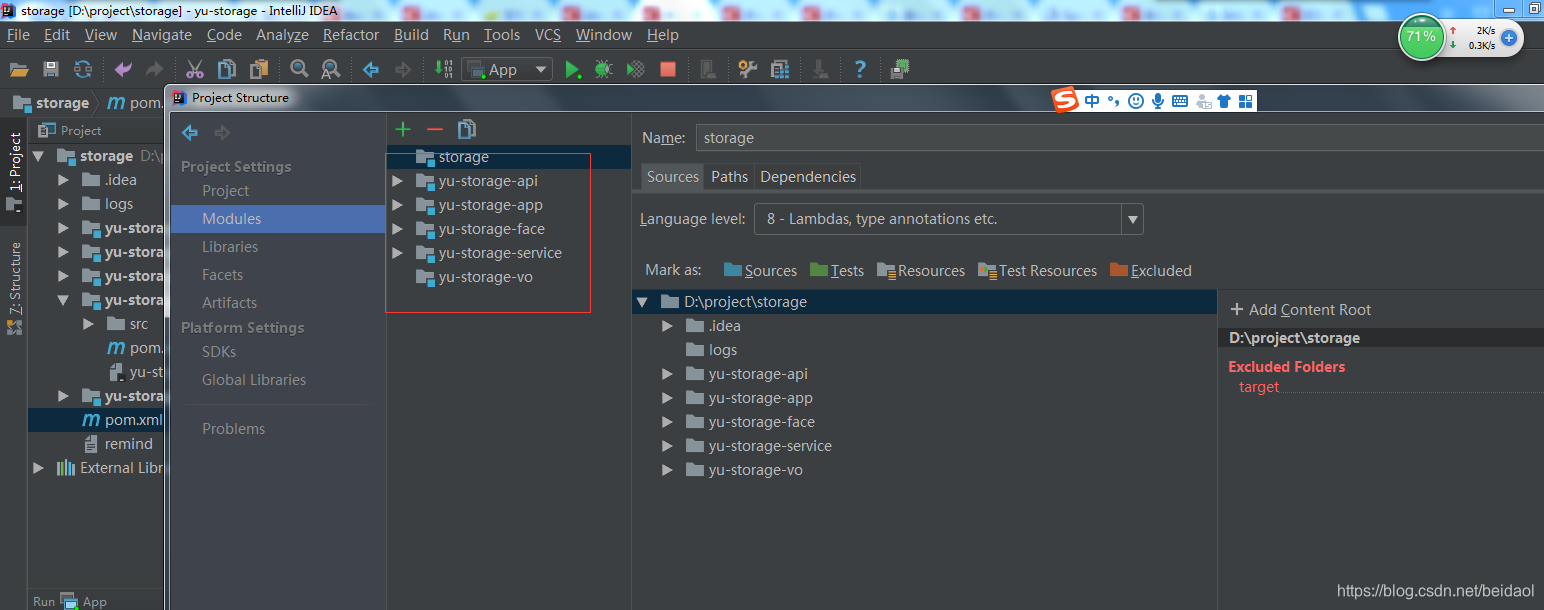Click the Sogou emoji smiley icon

1136,101
